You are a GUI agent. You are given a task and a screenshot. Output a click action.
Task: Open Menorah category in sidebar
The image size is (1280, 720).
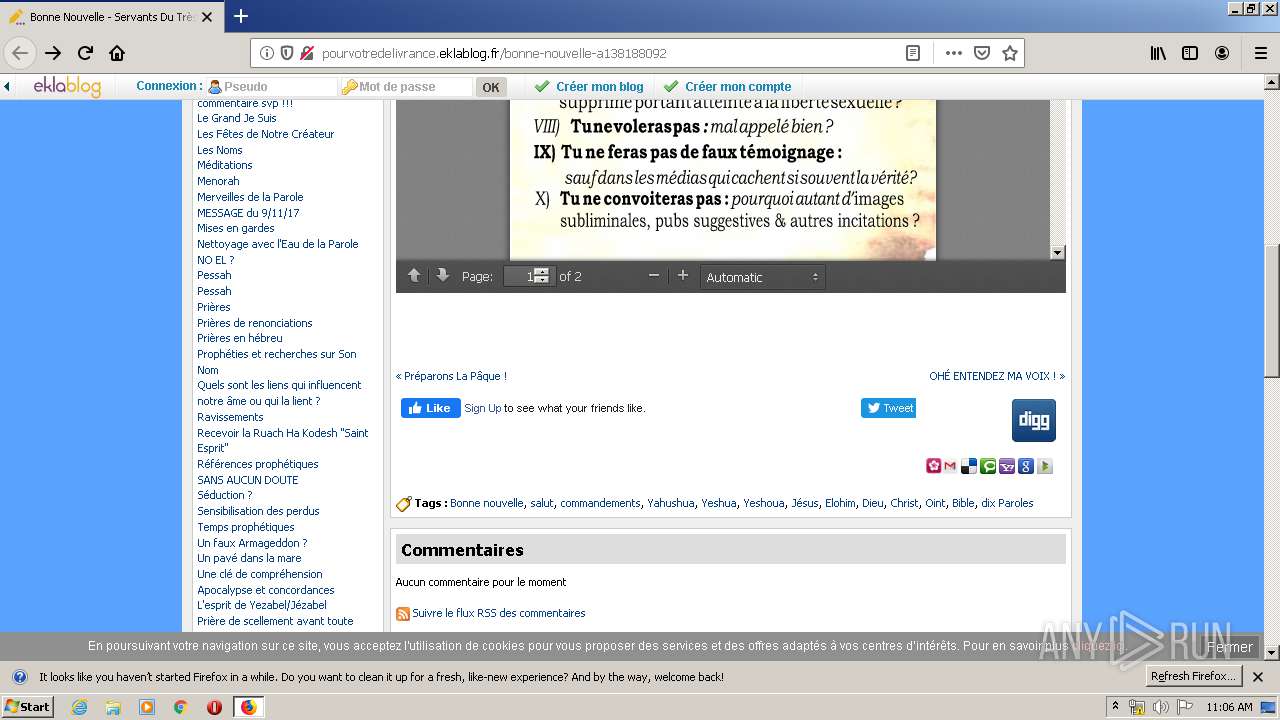[x=218, y=181]
